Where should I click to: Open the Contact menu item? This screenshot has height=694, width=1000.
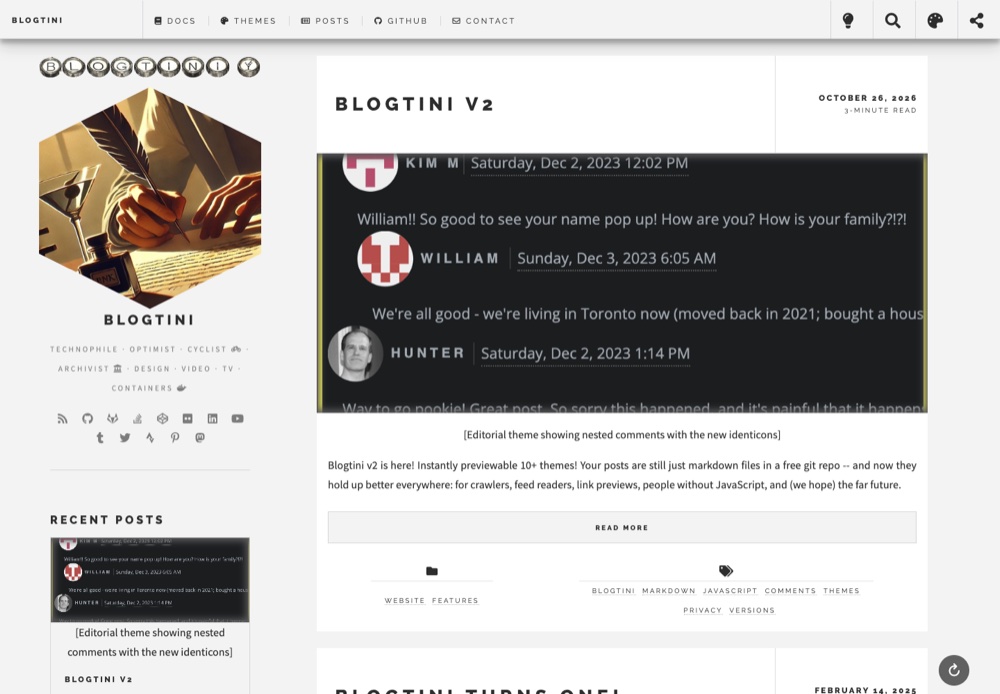[x=483, y=21]
